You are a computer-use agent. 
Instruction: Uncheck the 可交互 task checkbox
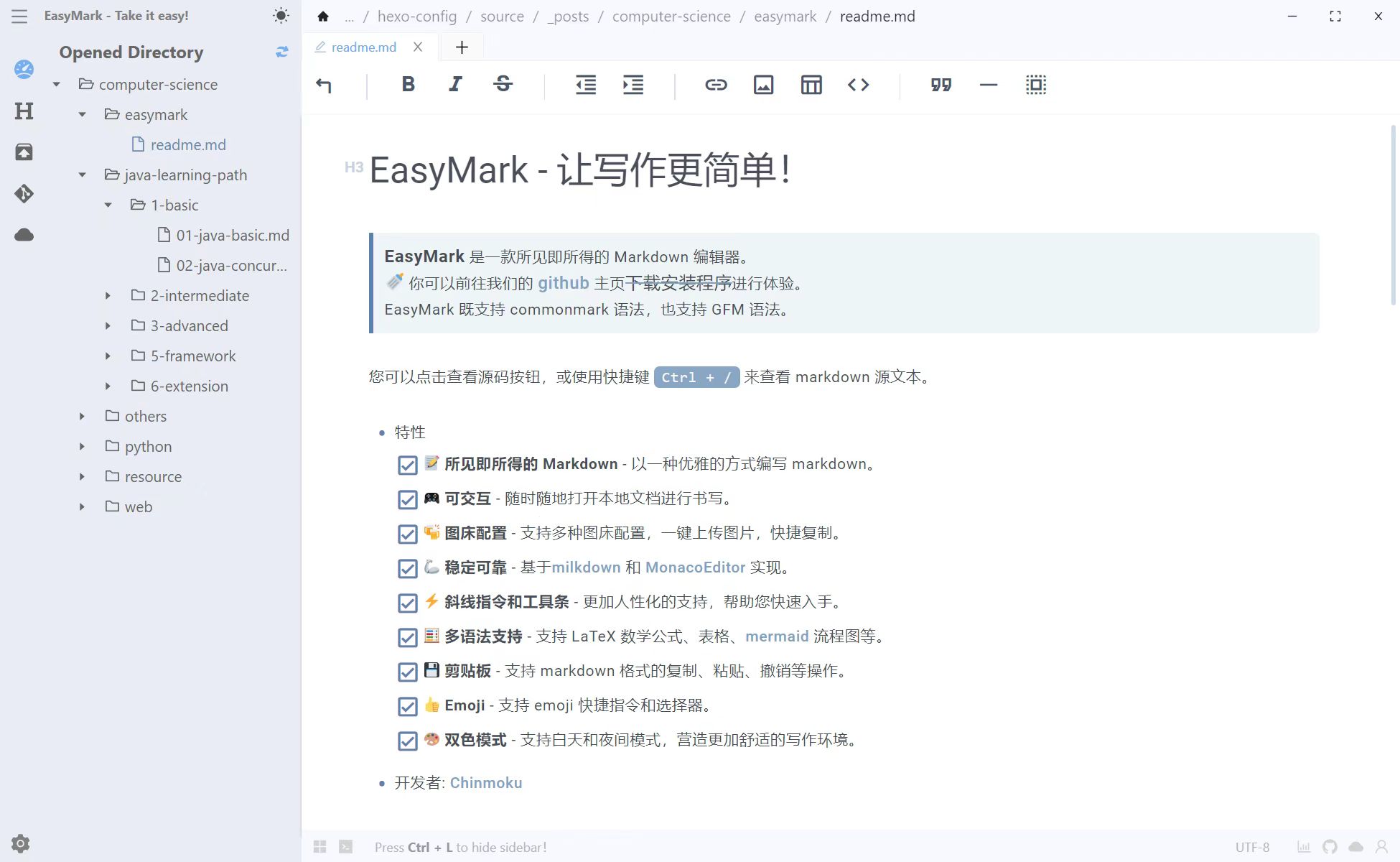(407, 499)
